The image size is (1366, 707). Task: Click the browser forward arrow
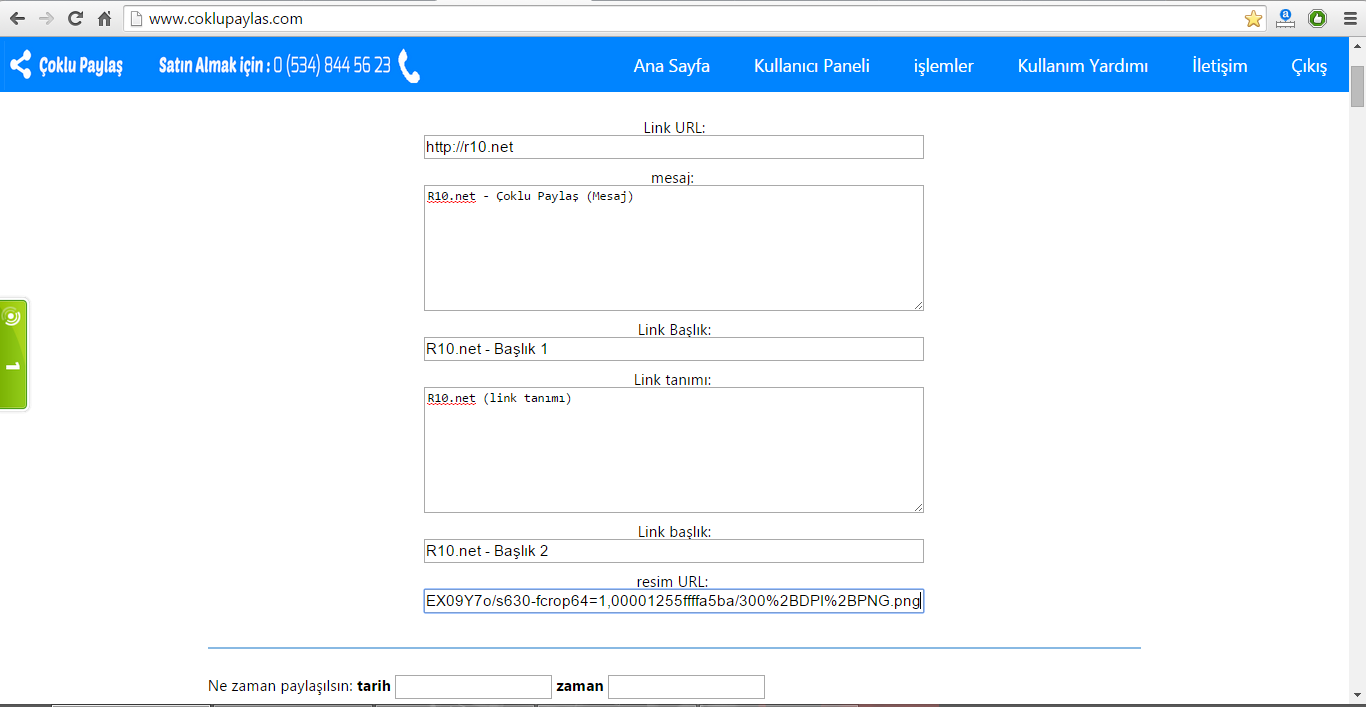tap(46, 19)
